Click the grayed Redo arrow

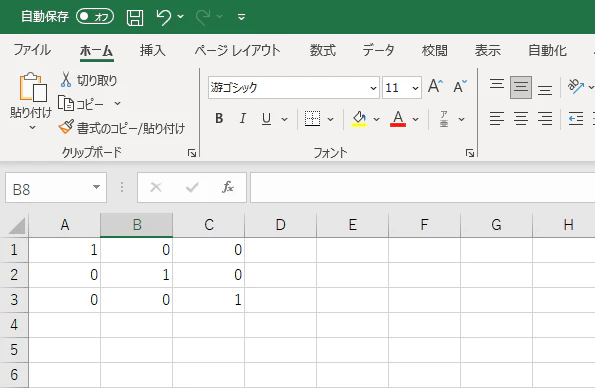pyautogui.click(x=203, y=17)
